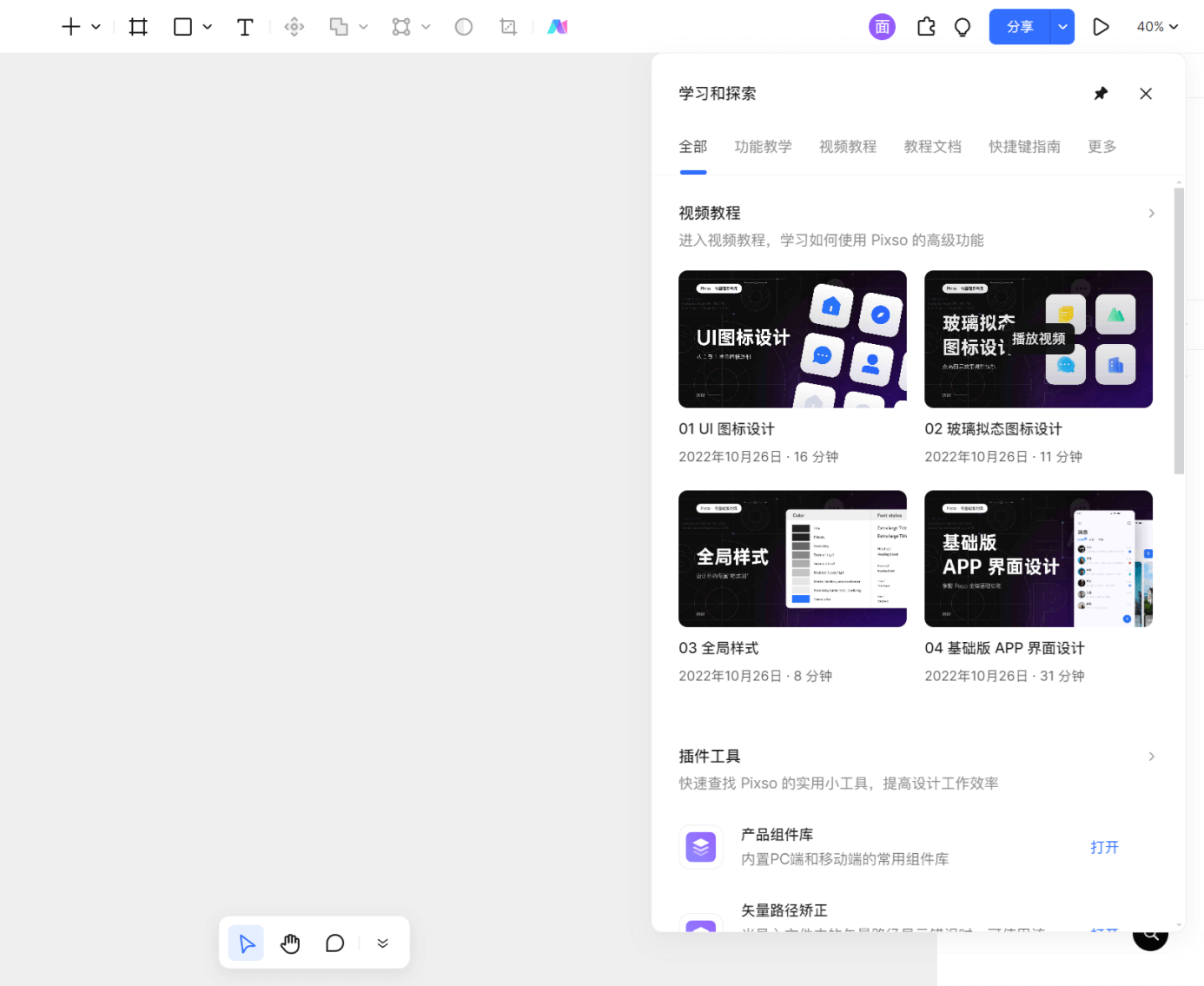Open the 更多 tab
This screenshot has height=986, width=1204.
[1102, 147]
